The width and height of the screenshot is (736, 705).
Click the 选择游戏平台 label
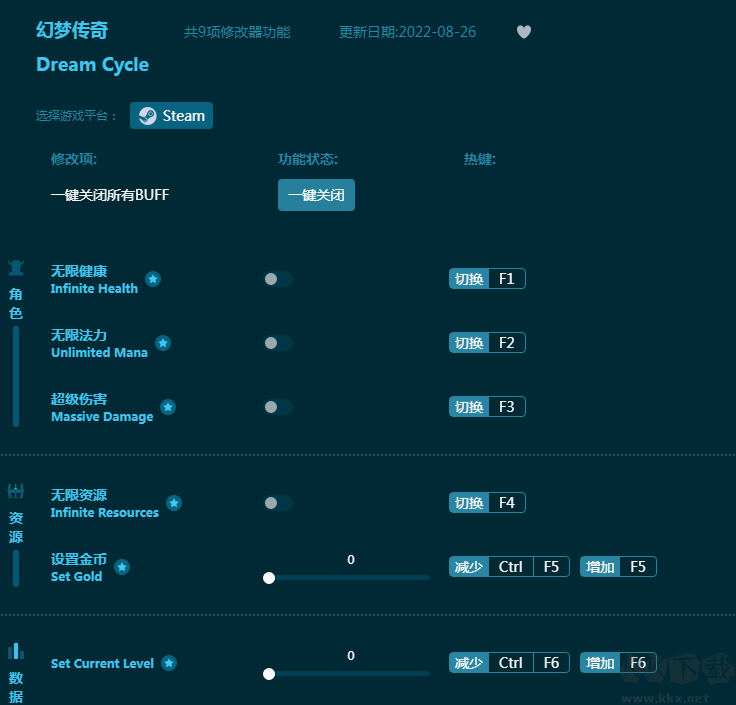pyautogui.click(x=76, y=115)
